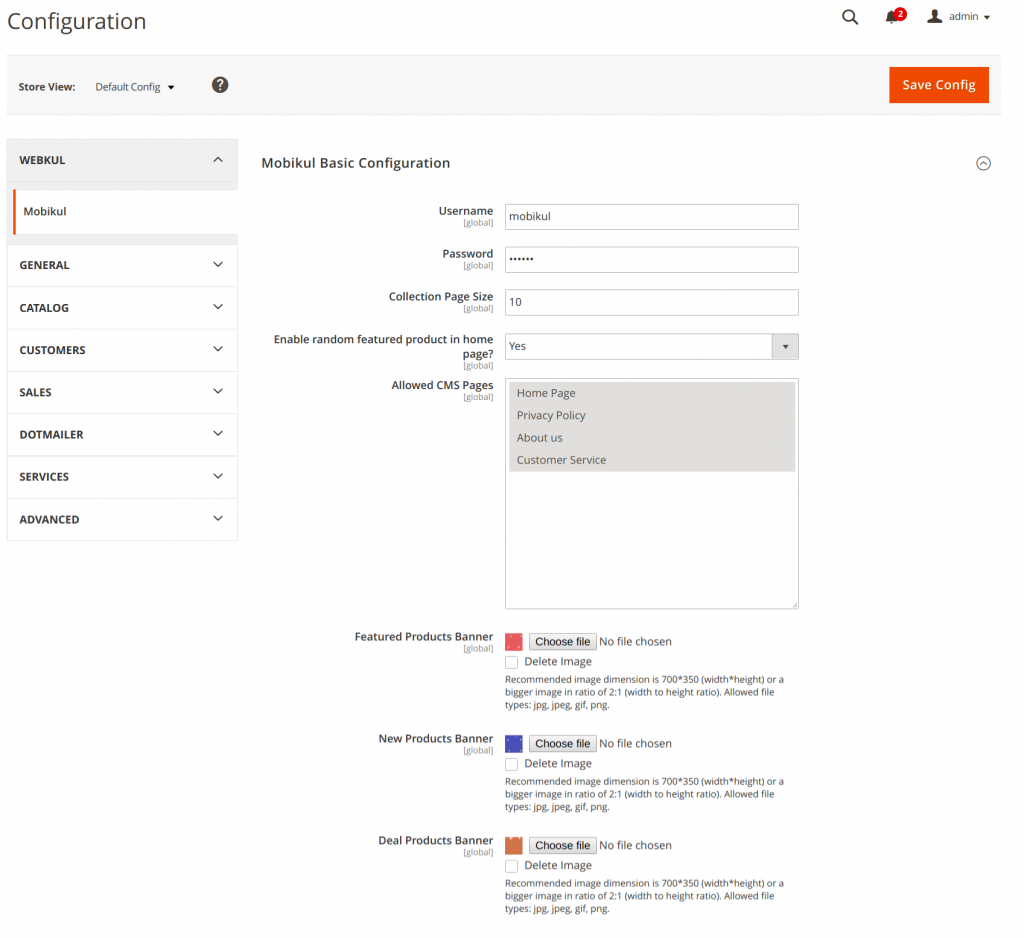Open the Store View Default Config dropdown

135,87
